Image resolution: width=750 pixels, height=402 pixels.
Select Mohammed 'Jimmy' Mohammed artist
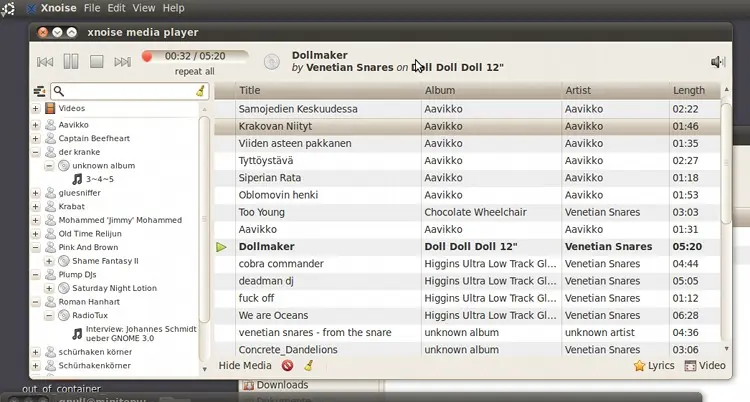point(120,220)
